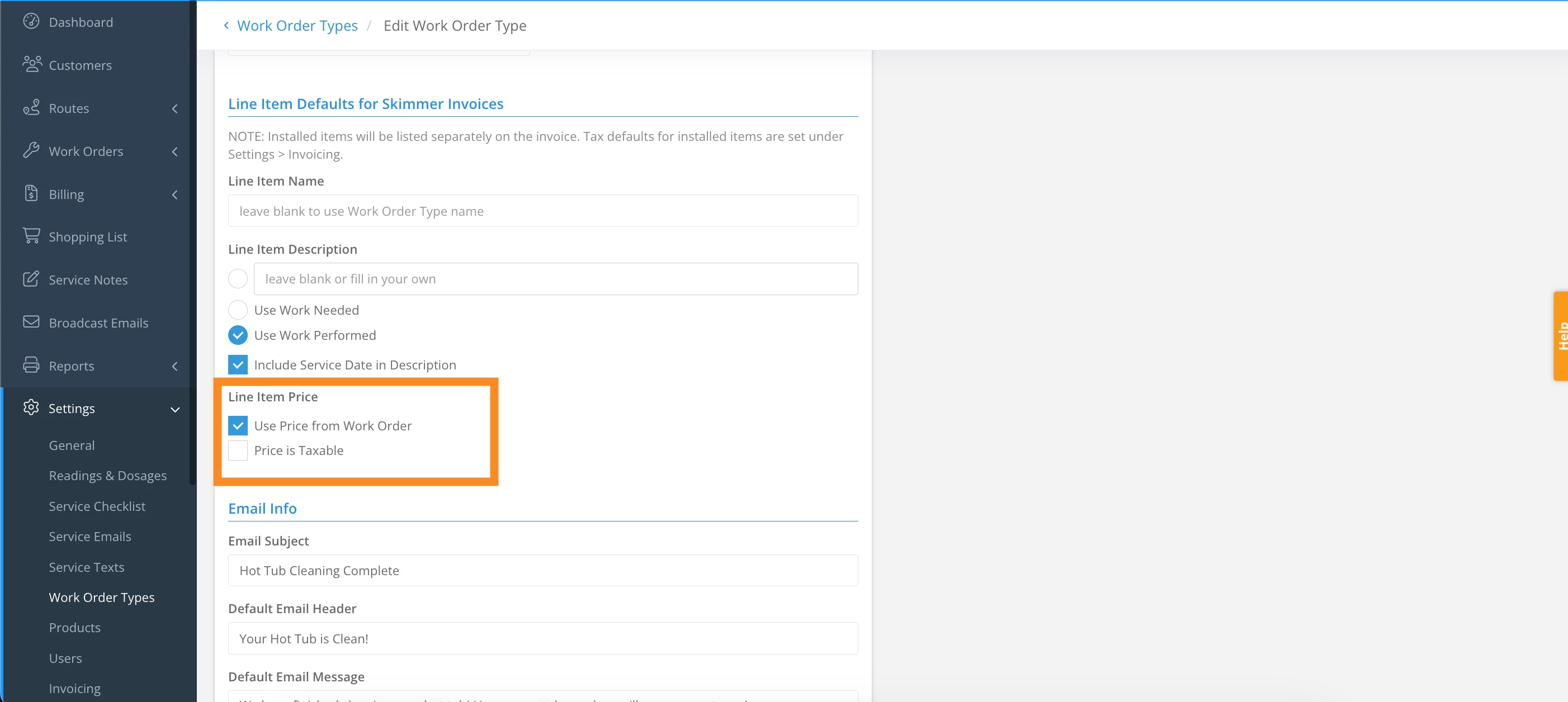Toggle Include Service Date in Description
The width and height of the screenshot is (1568, 702).
point(238,365)
